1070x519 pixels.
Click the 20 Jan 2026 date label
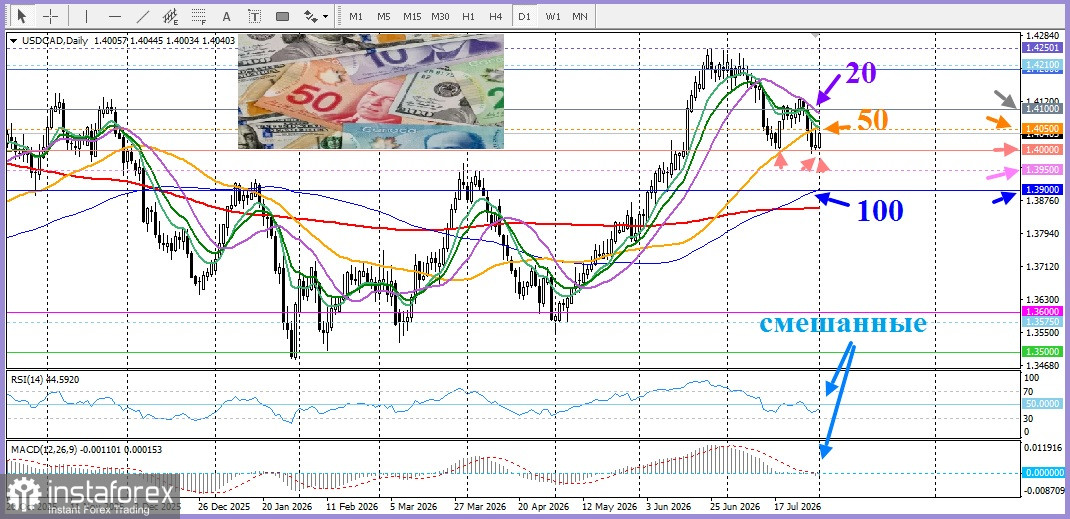click(x=289, y=507)
